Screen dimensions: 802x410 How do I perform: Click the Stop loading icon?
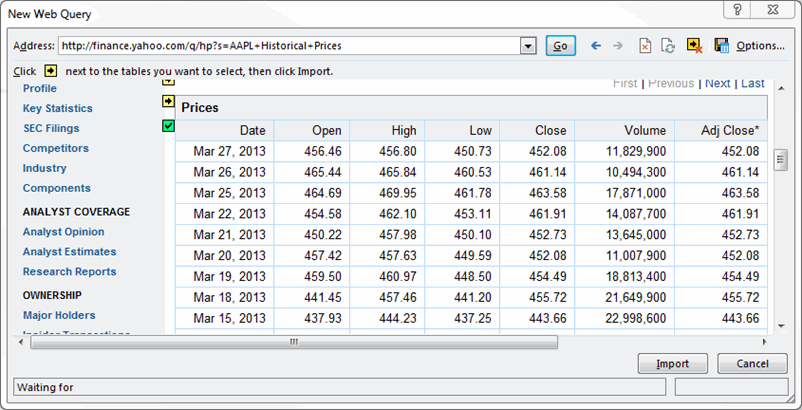(x=645, y=46)
